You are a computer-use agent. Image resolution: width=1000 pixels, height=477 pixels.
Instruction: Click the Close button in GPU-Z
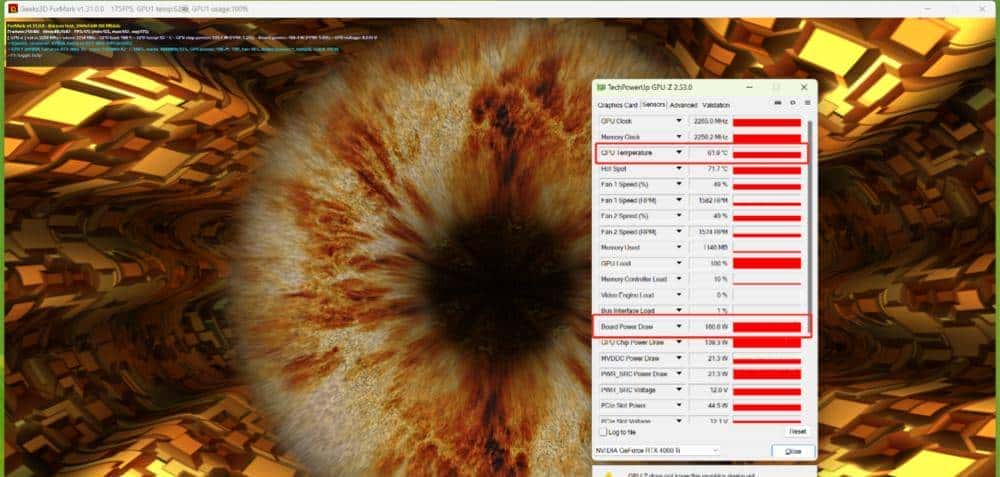[793, 452]
